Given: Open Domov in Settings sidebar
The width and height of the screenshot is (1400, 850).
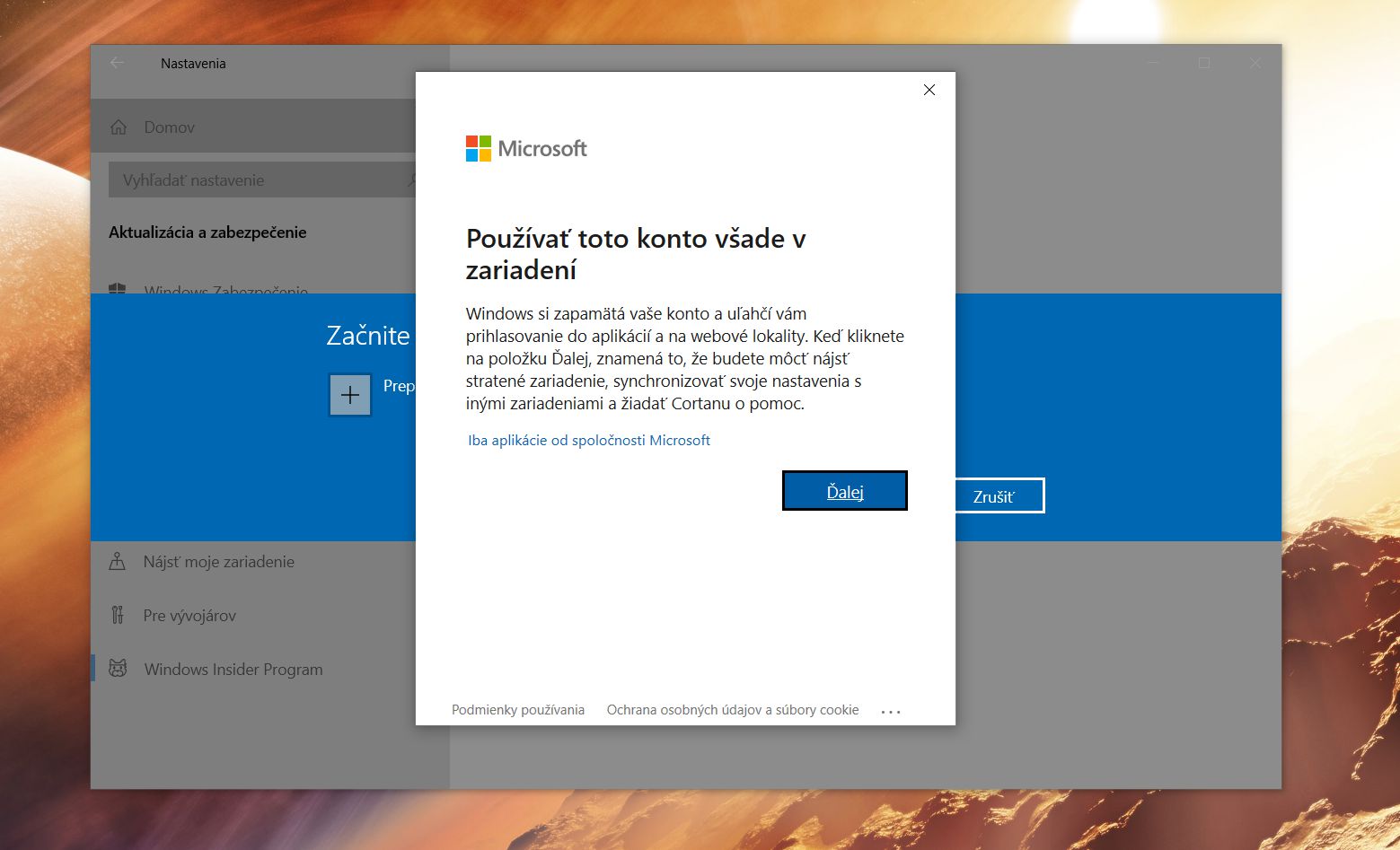Looking at the screenshot, I should (253, 127).
